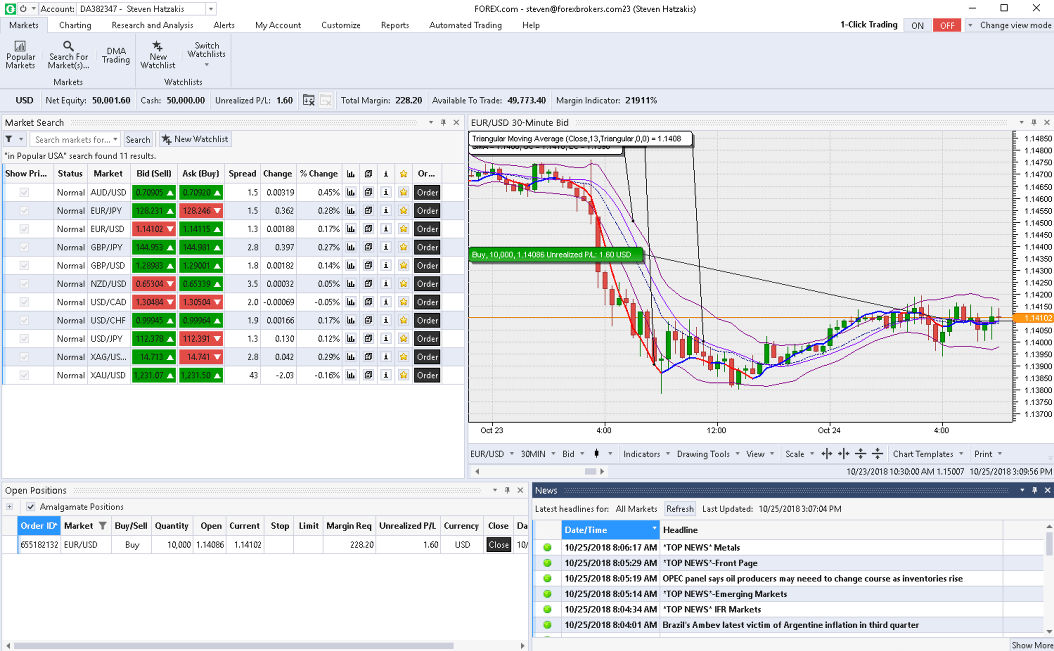Click New Watchlist button in Market Search
Viewport: 1054px width, 651px height.
point(195,139)
